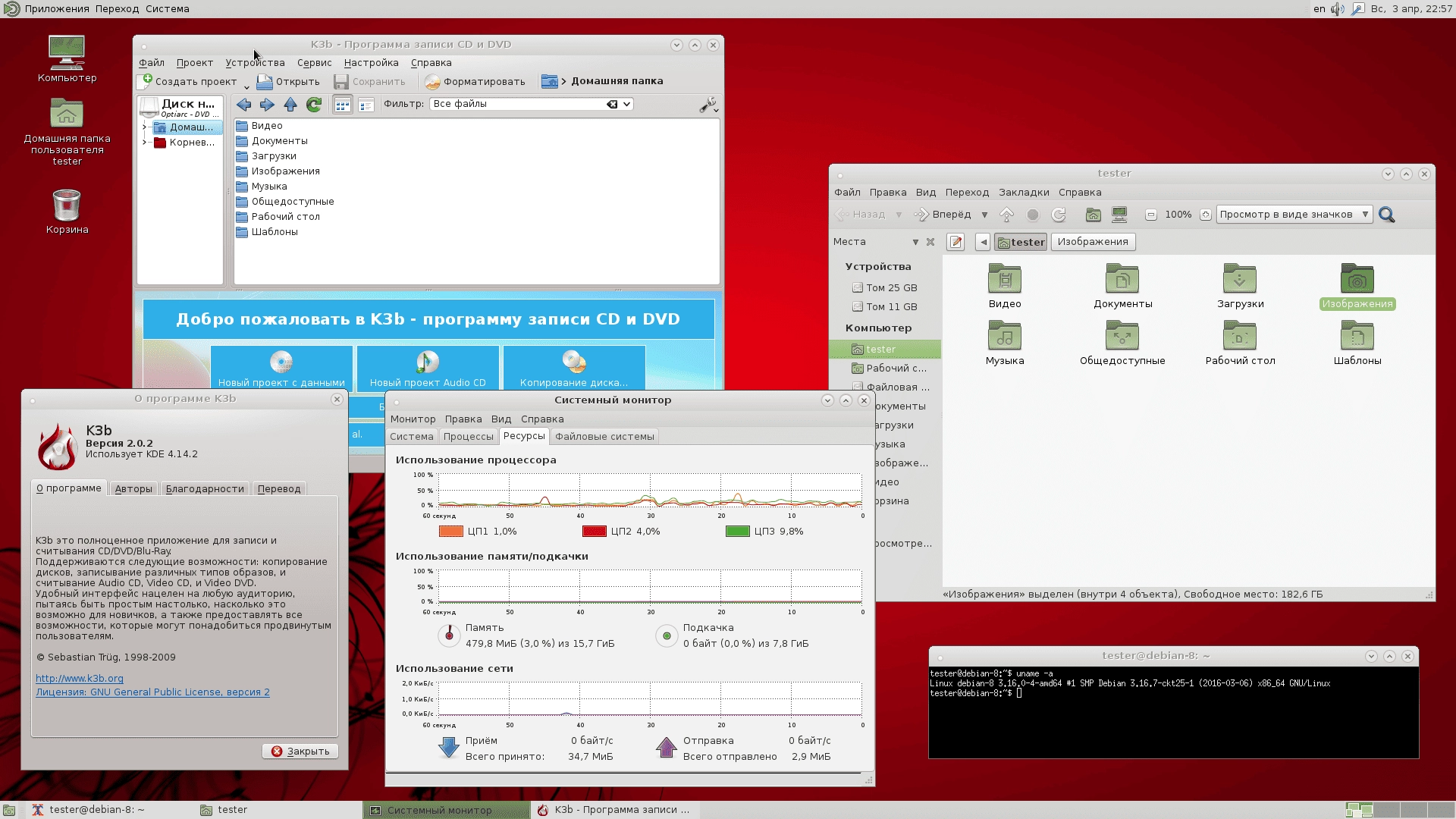Image resolution: width=1456 pixels, height=819 pixels.
Task: Open the Настройка menu in K3b
Action: (x=371, y=63)
